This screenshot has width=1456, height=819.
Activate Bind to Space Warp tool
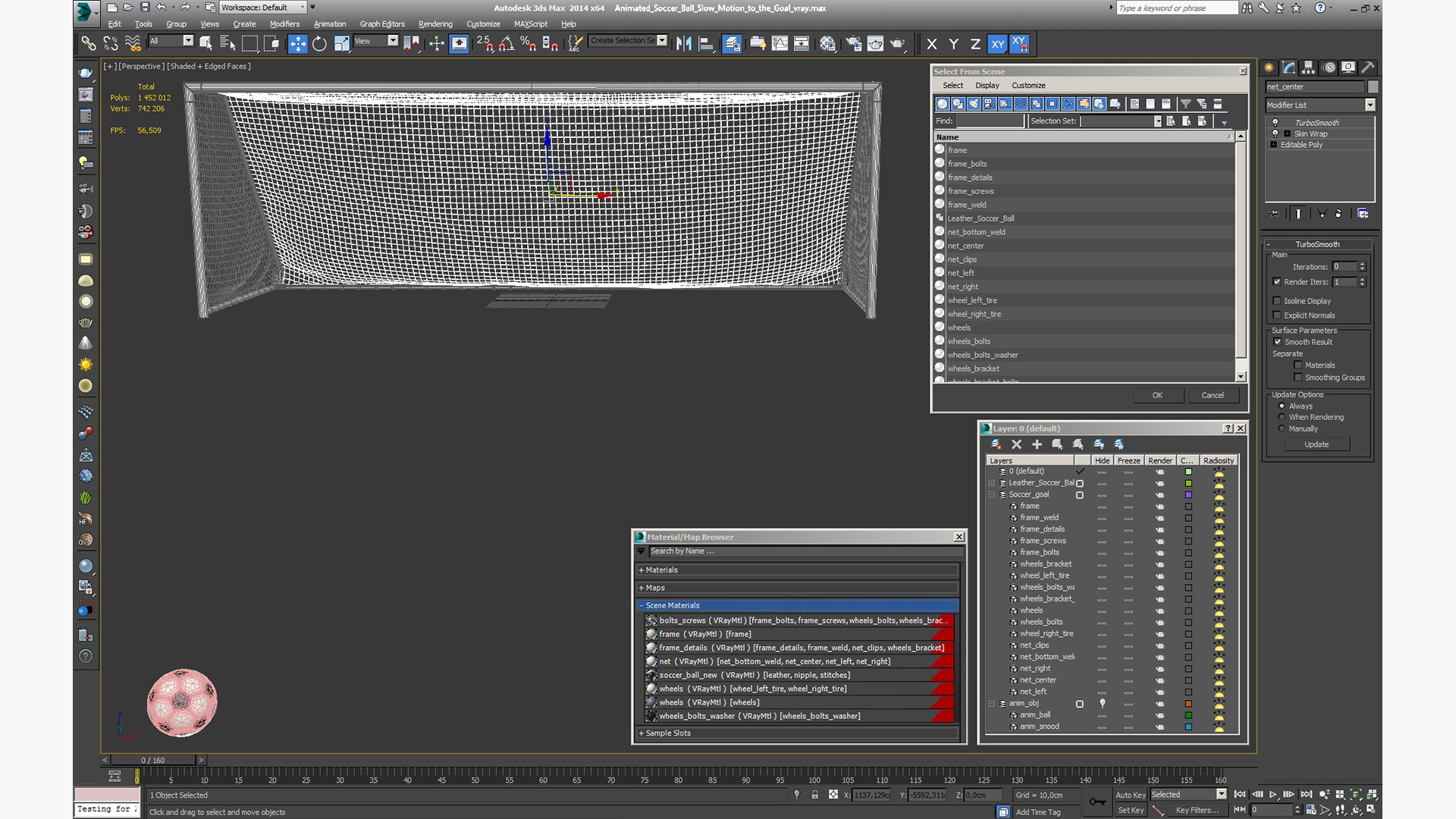point(133,43)
